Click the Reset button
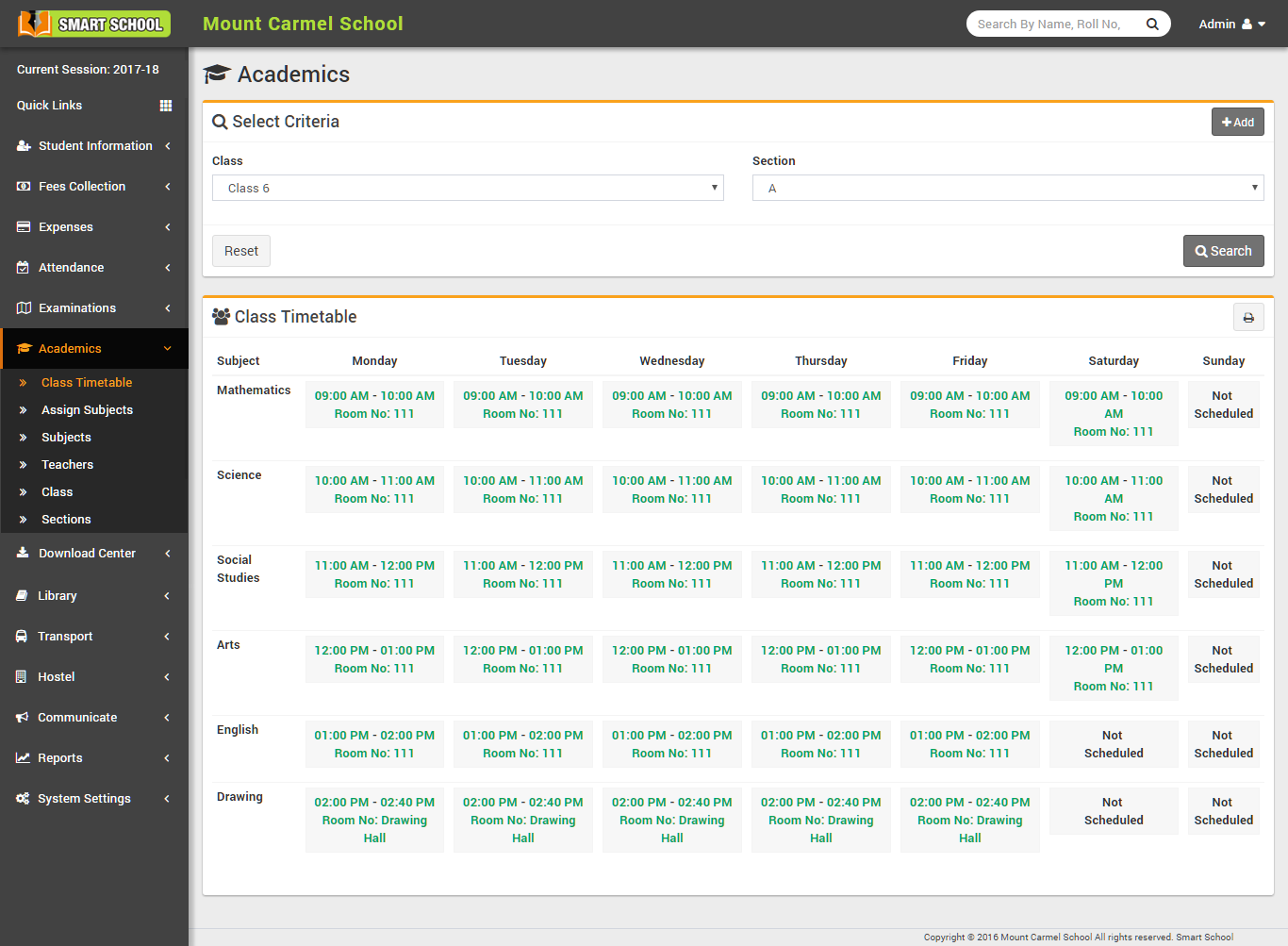Image resolution: width=1288 pixels, height=946 pixels. 240,250
